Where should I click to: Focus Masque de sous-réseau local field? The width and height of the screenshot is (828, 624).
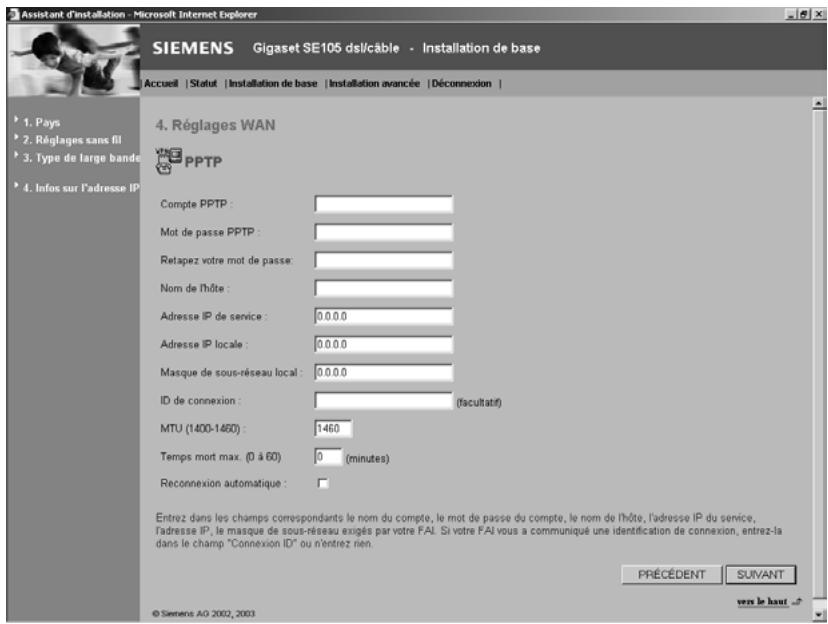(x=383, y=372)
